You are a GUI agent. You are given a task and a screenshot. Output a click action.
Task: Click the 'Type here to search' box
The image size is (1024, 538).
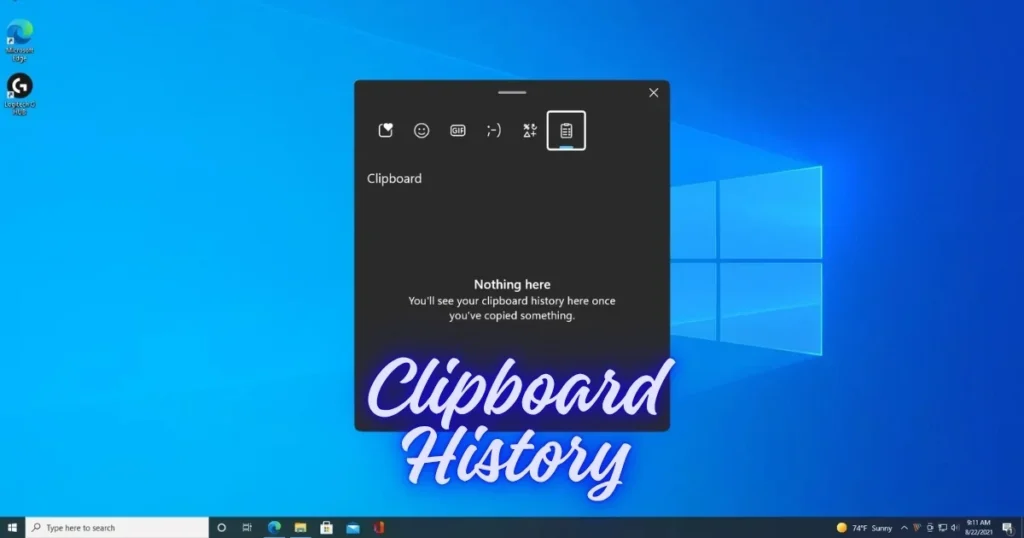coord(117,528)
